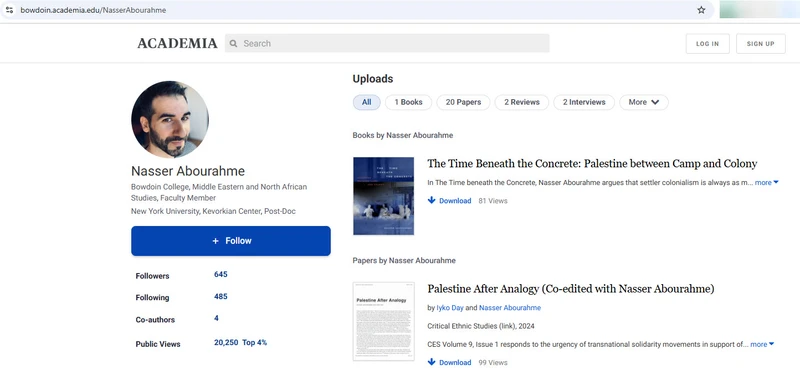This screenshot has width=800, height=370.
Task: Open Palestine After Analogy title link
Action: point(570,289)
